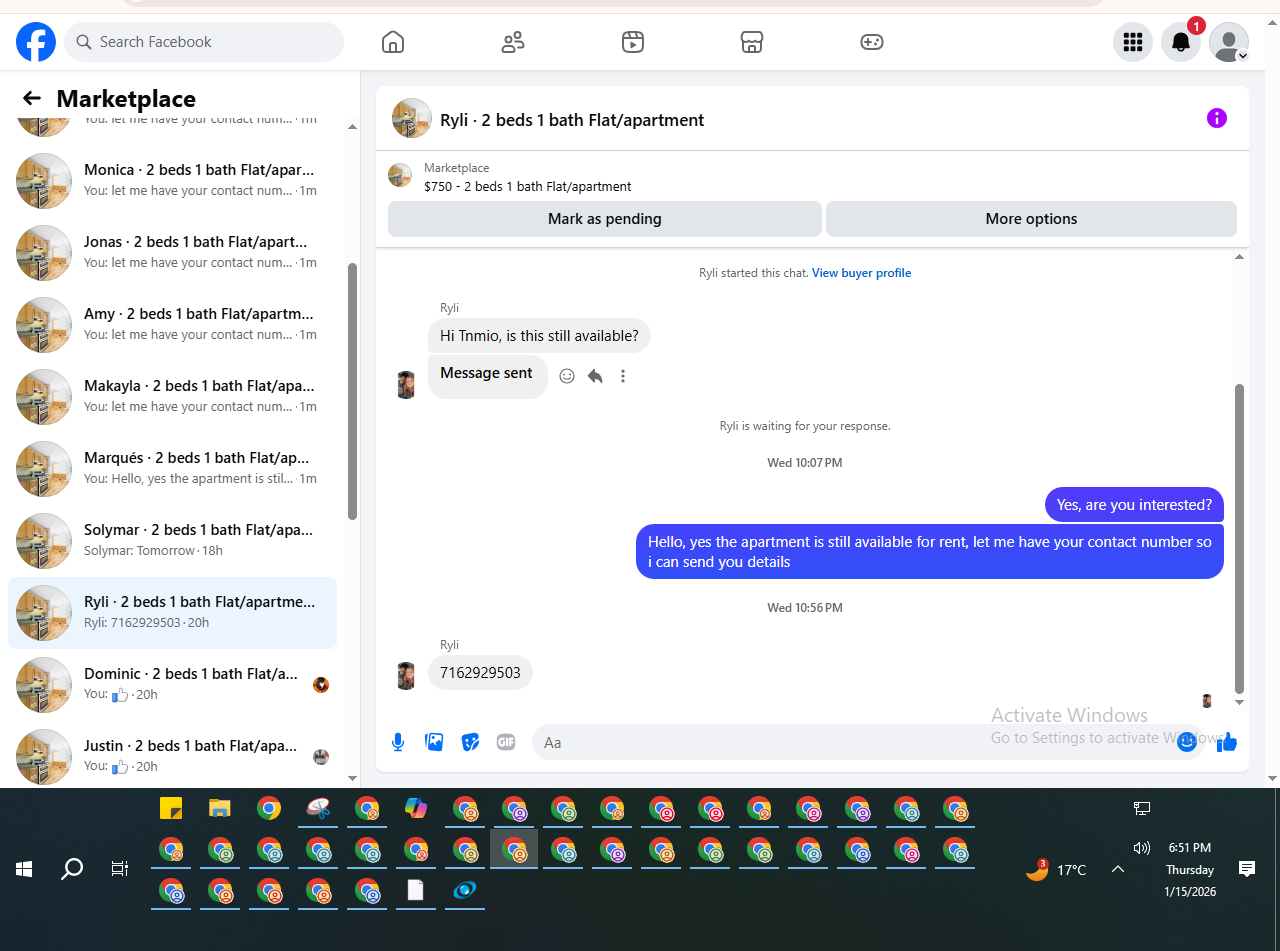This screenshot has height=951, width=1280.
Task: Click the Search Facebook field
Action: click(x=204, y=42)
